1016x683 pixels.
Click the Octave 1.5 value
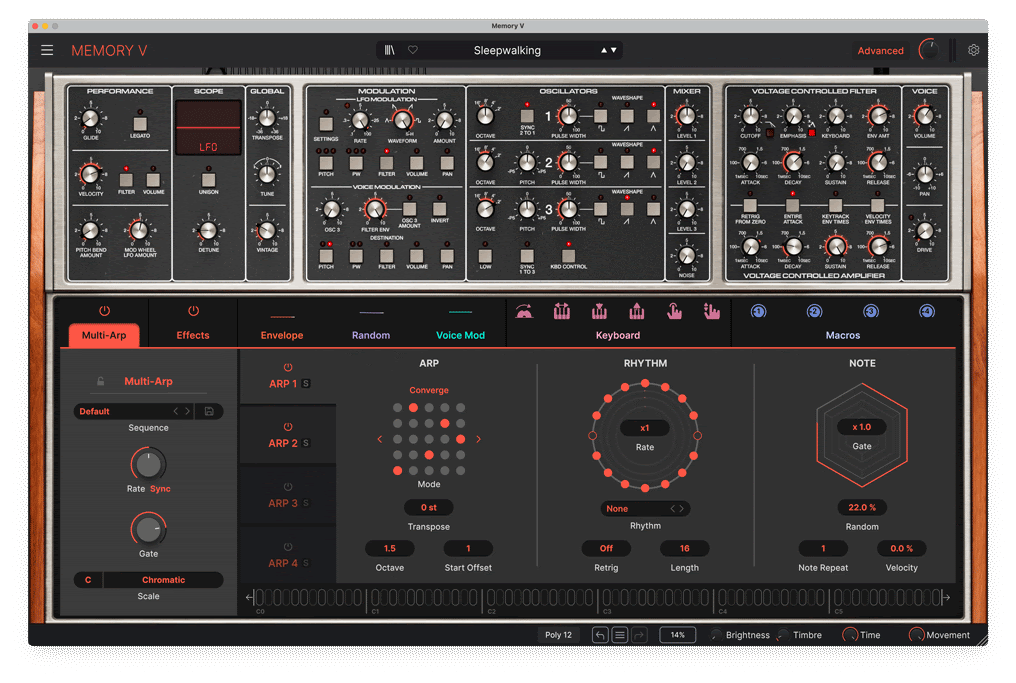tap(389, 548)
